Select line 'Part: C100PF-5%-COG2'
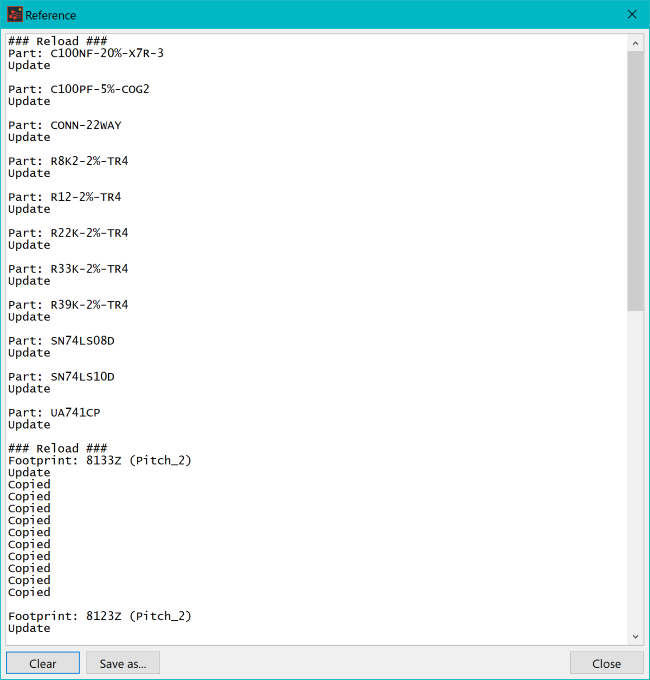This screenshot has height=680, width=650. pos(78,89)
